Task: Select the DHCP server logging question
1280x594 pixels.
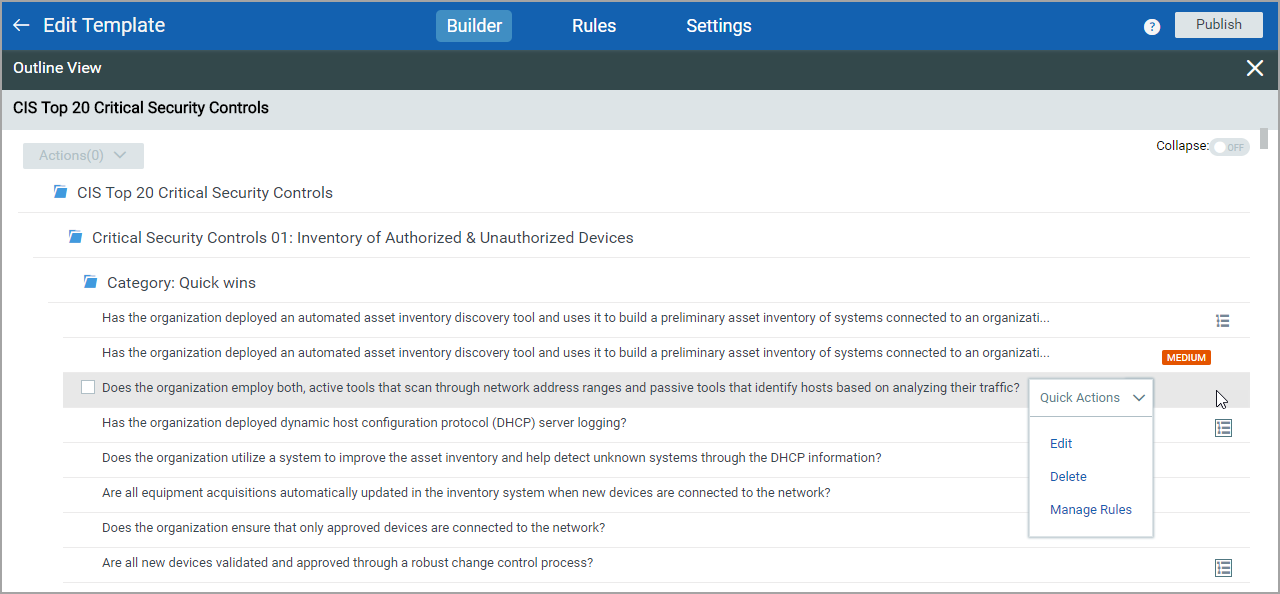Action: point(364,423)
